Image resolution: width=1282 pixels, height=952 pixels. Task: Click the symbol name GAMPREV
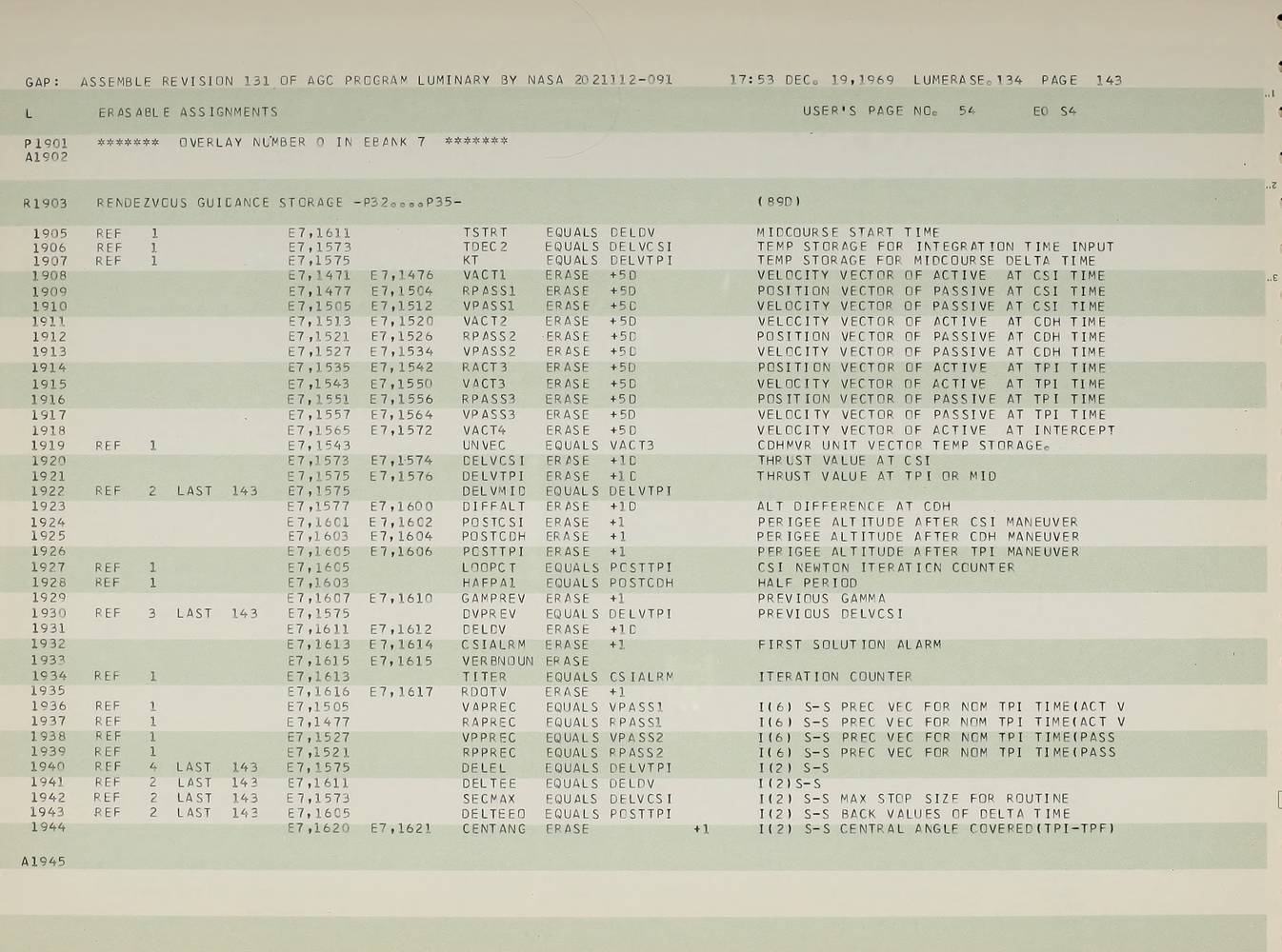(493, 599)
